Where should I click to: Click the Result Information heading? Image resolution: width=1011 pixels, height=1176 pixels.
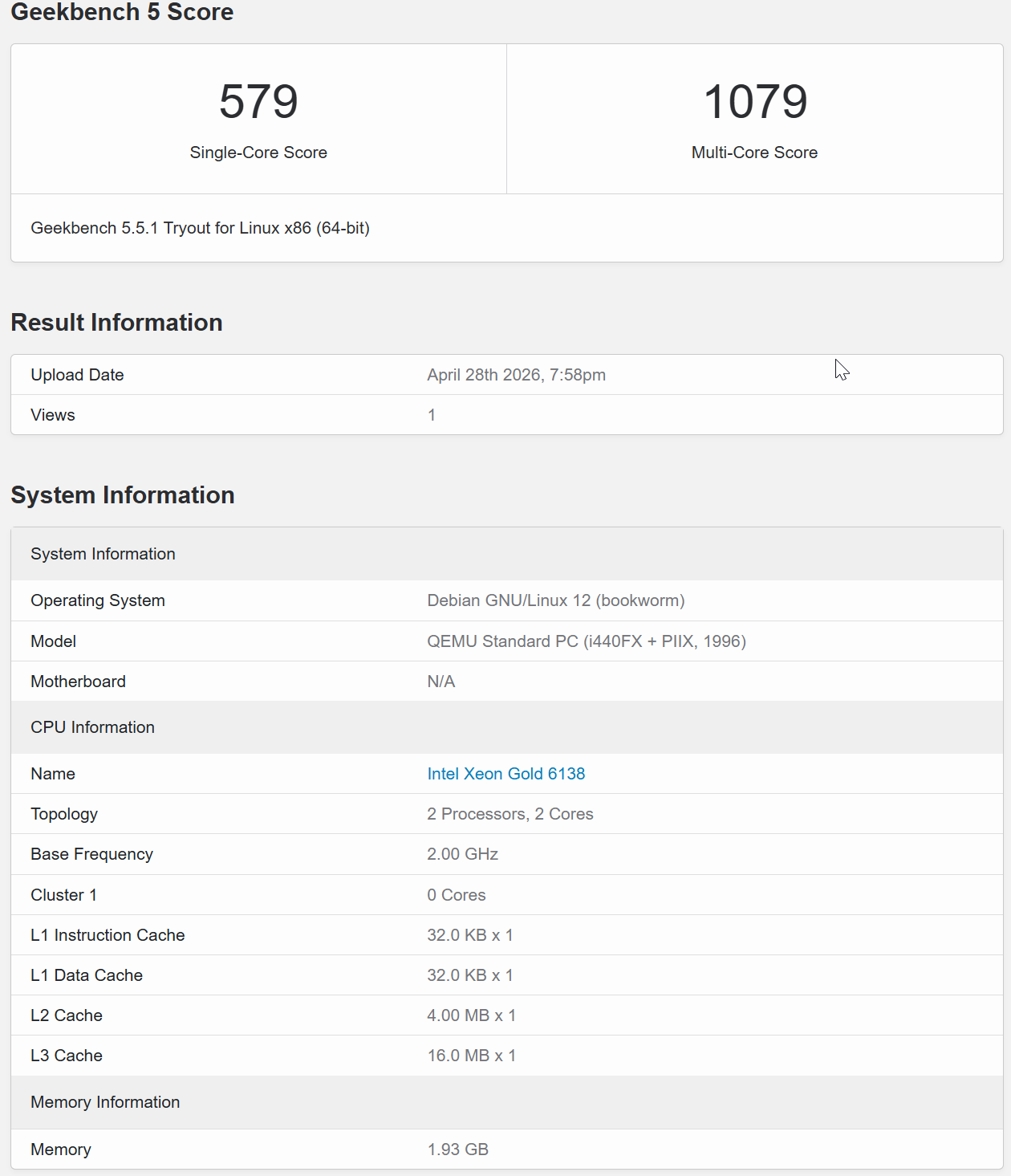116,323
